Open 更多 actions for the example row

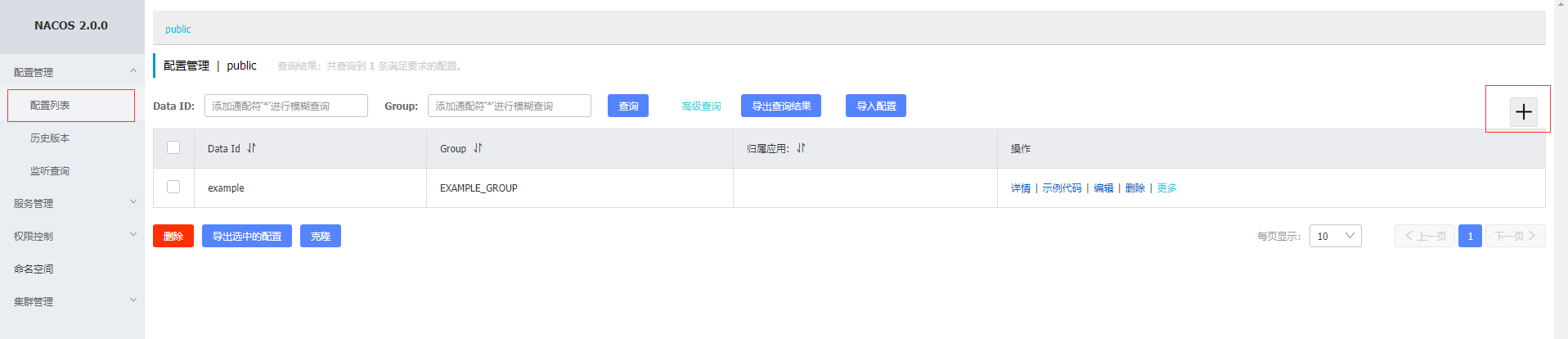tap(1167, 188)
